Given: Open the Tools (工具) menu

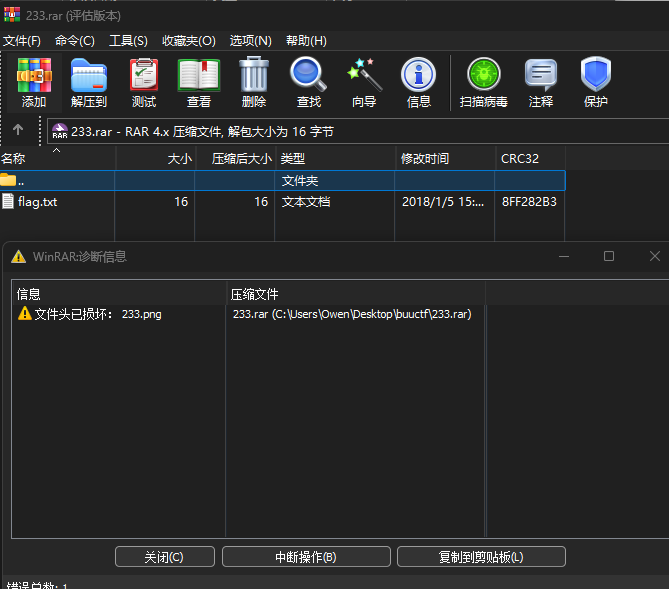Looking at the screenshot, I should point(128,41).
